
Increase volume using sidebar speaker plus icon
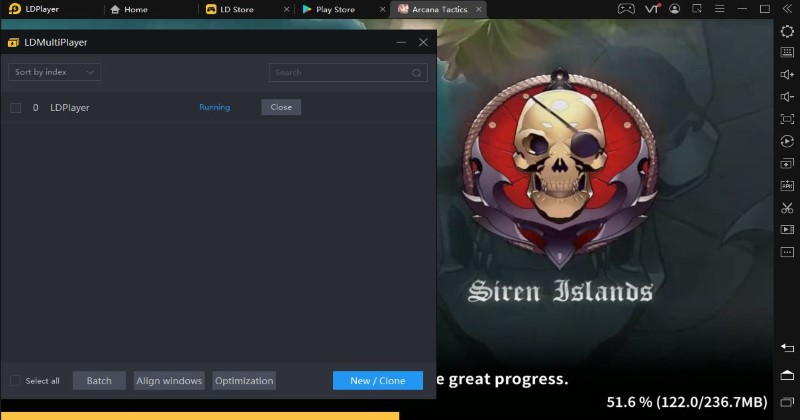787,75
